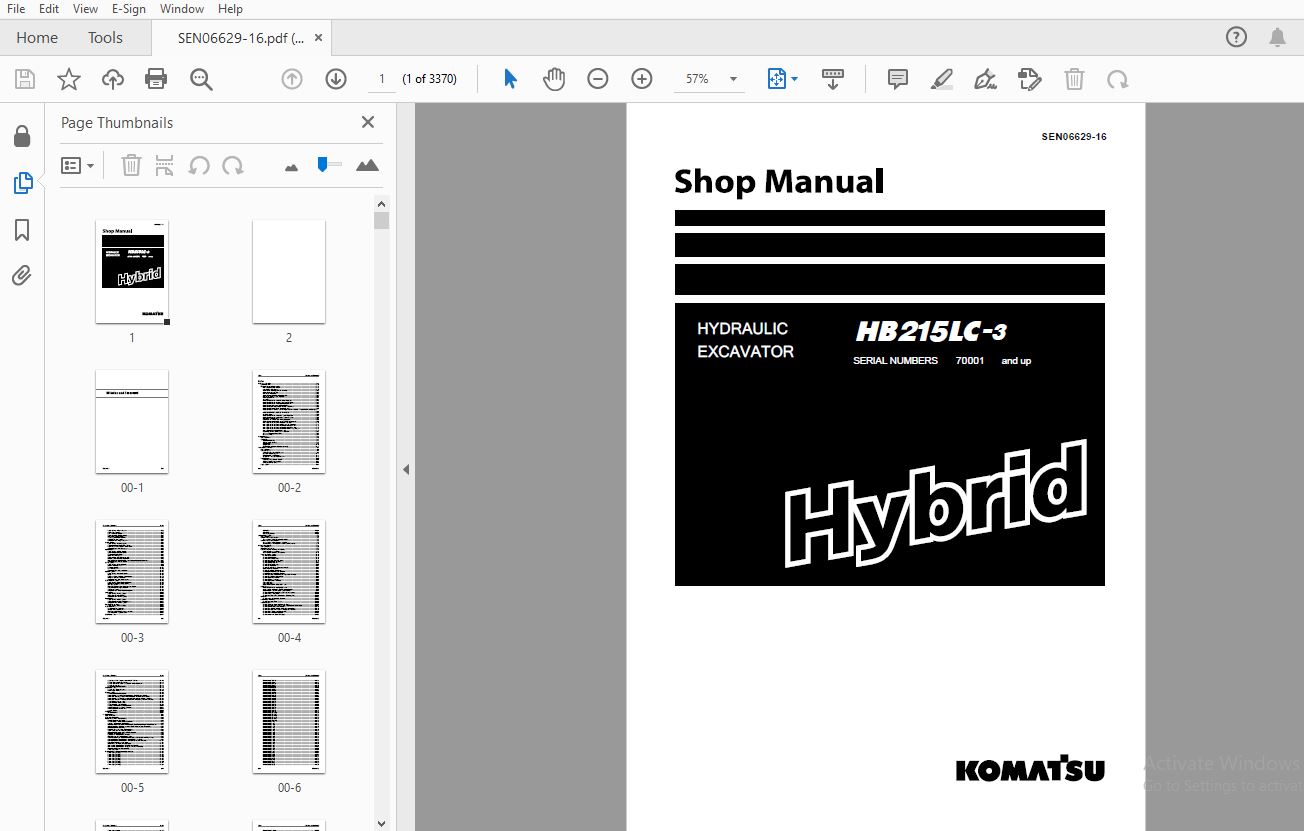The image size is (1304, 831).
Task: Add a sticky note comment
Action: (x=898, y=79)
